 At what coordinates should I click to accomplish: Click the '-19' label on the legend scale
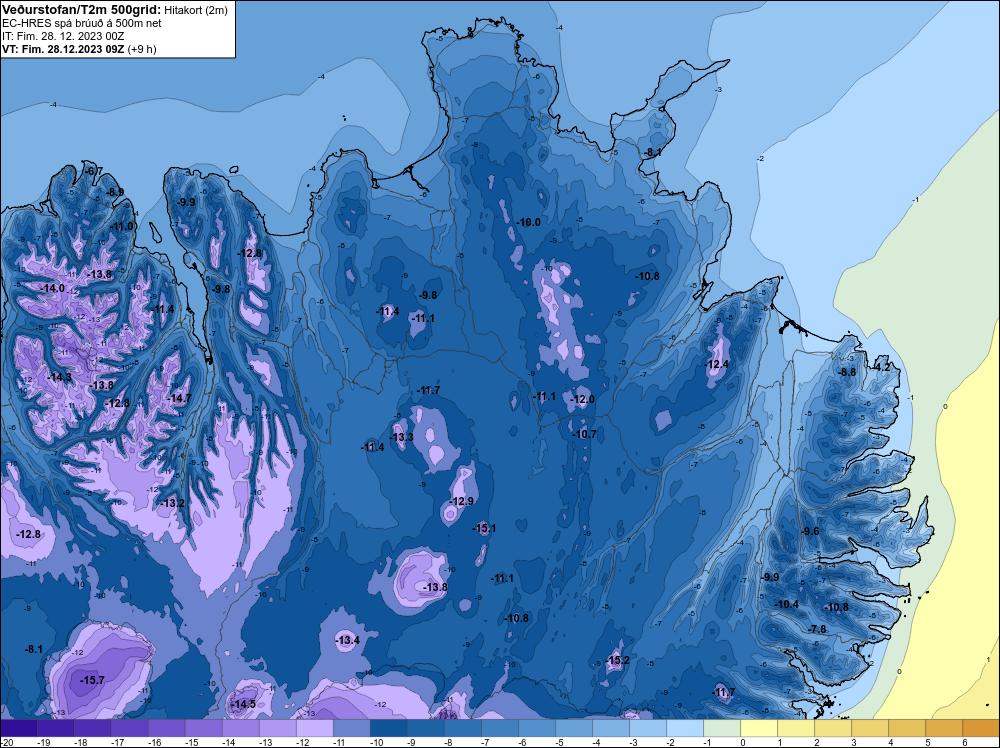[43, 742]
